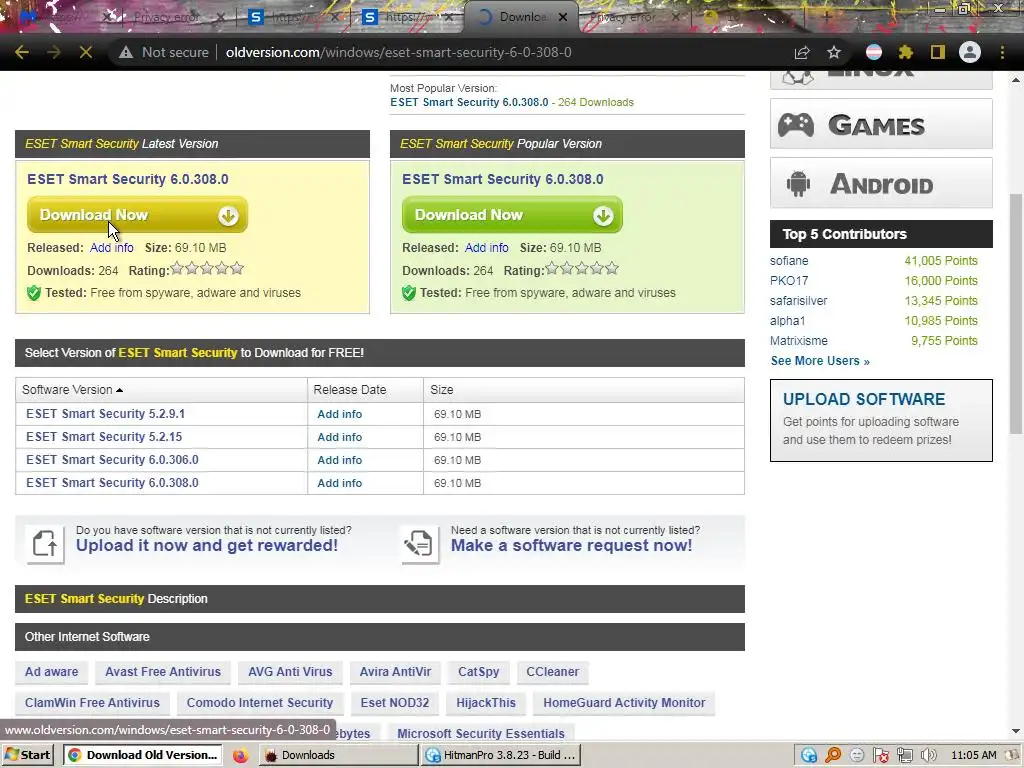Viewport: 1024px width, 768px height.
Task: Click the network computers tray icon
Action: click(904, 756)
